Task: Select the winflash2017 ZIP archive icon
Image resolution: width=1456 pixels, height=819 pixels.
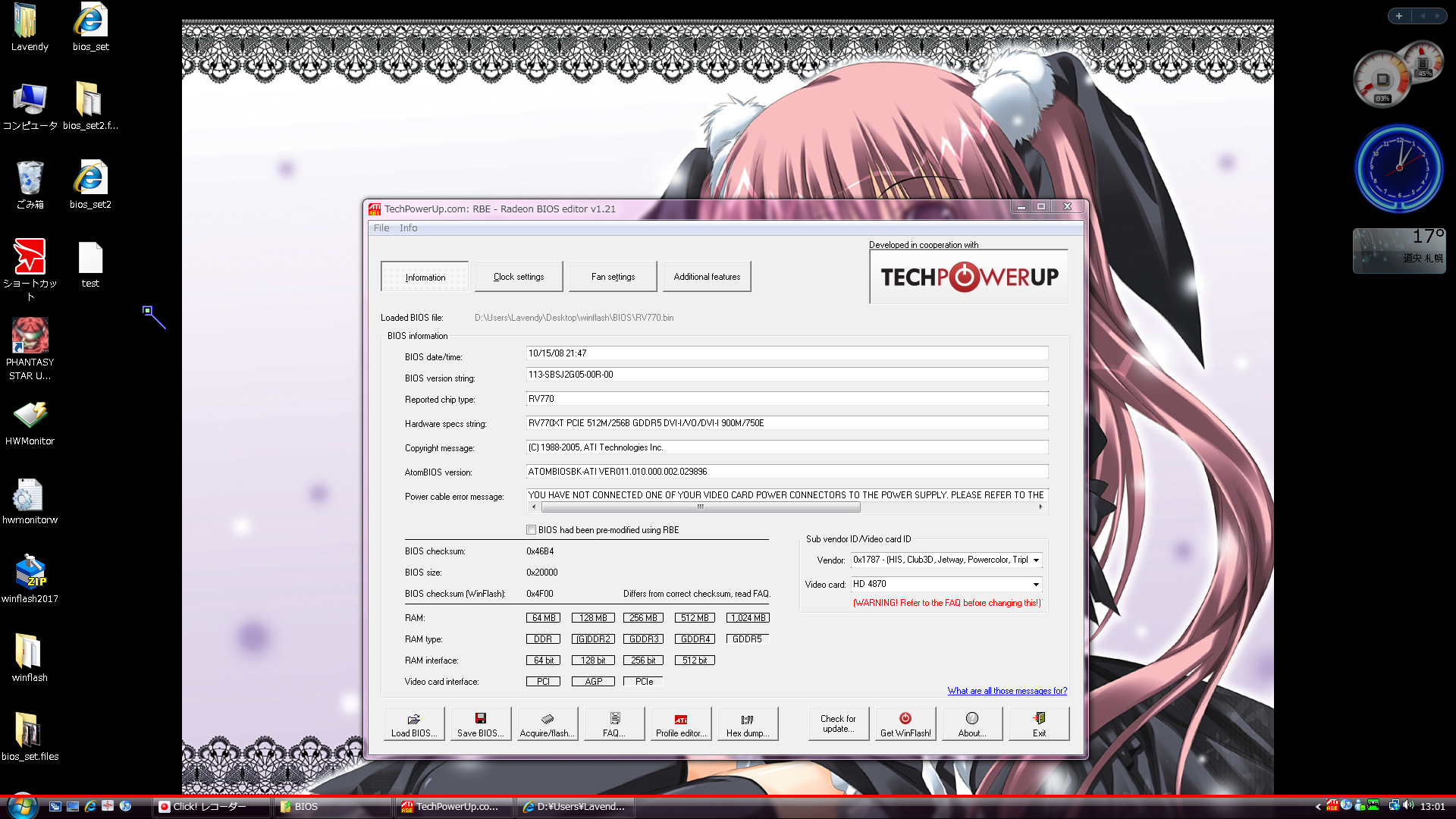Action: [30, 579]
